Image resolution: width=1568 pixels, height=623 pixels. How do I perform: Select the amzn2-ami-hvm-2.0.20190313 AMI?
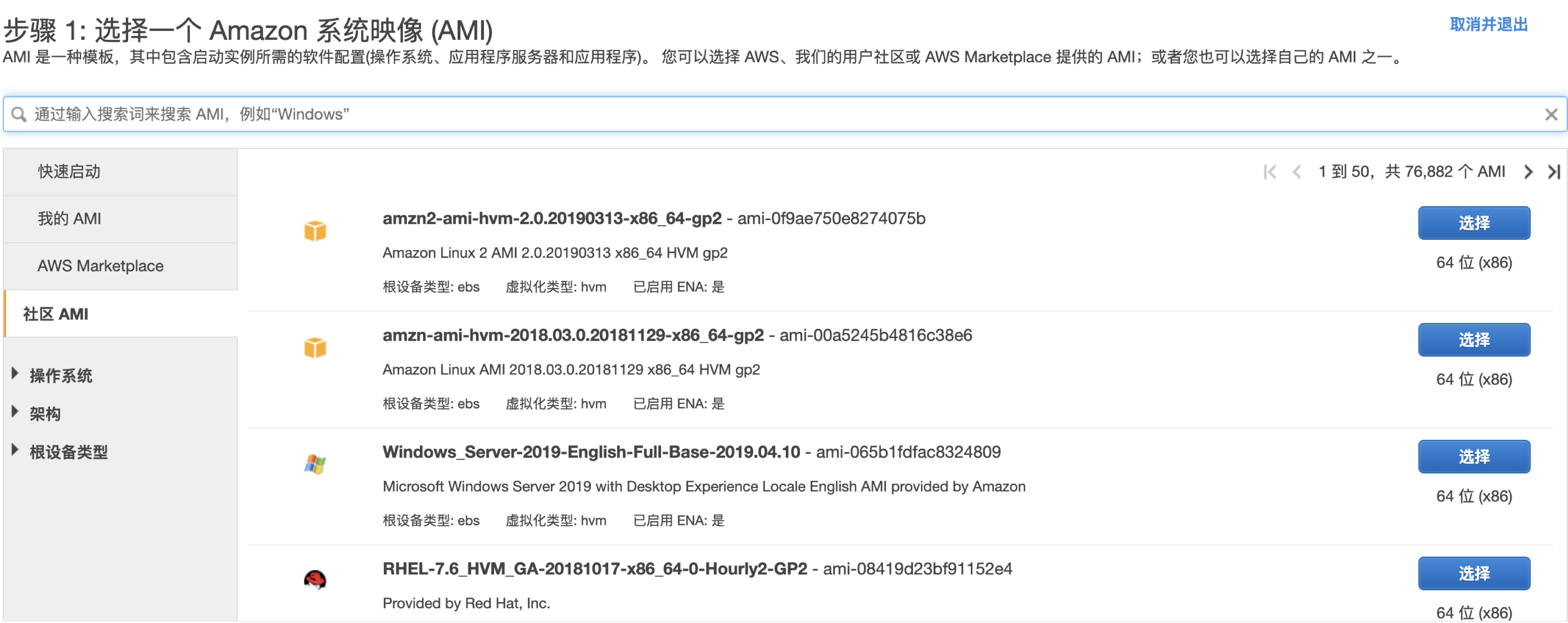coord(1473,223)
